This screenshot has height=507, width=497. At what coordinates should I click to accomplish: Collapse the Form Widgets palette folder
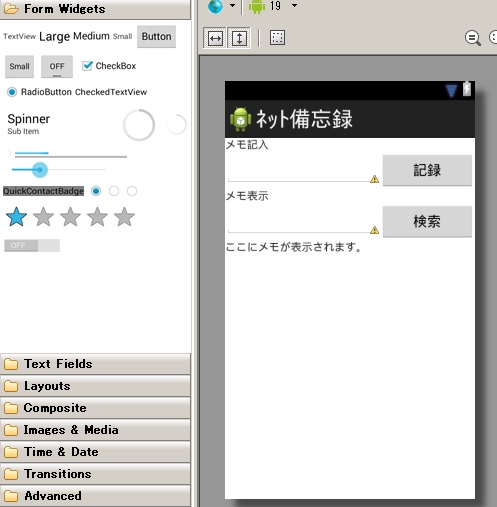click(x=95, y=9)
